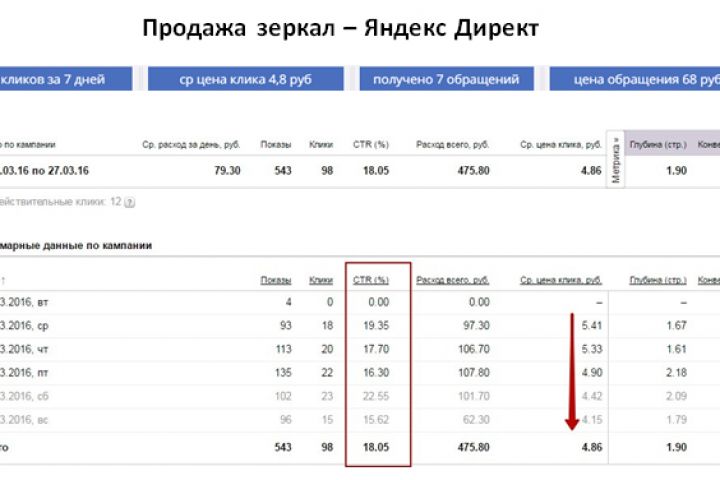Image resolution: width=720 pixels, height=480 pixels.
Task: Click average click price 5.41
Action: [591, 326]
